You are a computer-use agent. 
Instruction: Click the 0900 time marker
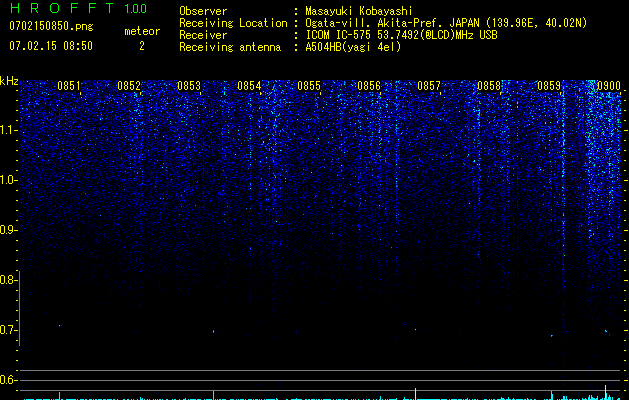point(609,86)
